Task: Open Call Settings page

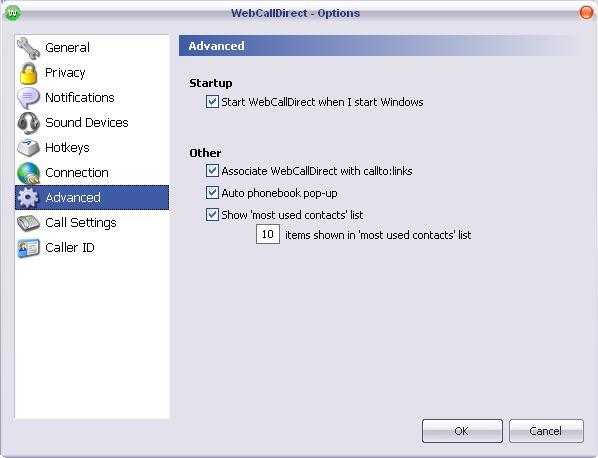Action: (92, 223)
